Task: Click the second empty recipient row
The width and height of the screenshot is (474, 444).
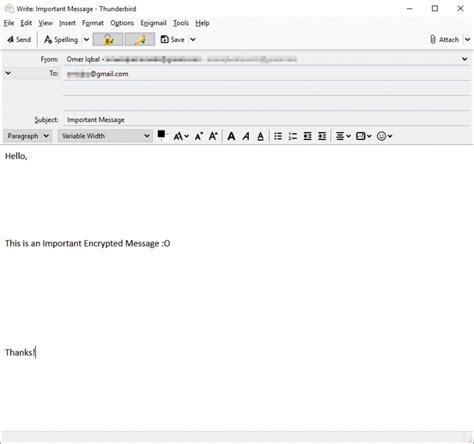Action: (267, 88)
